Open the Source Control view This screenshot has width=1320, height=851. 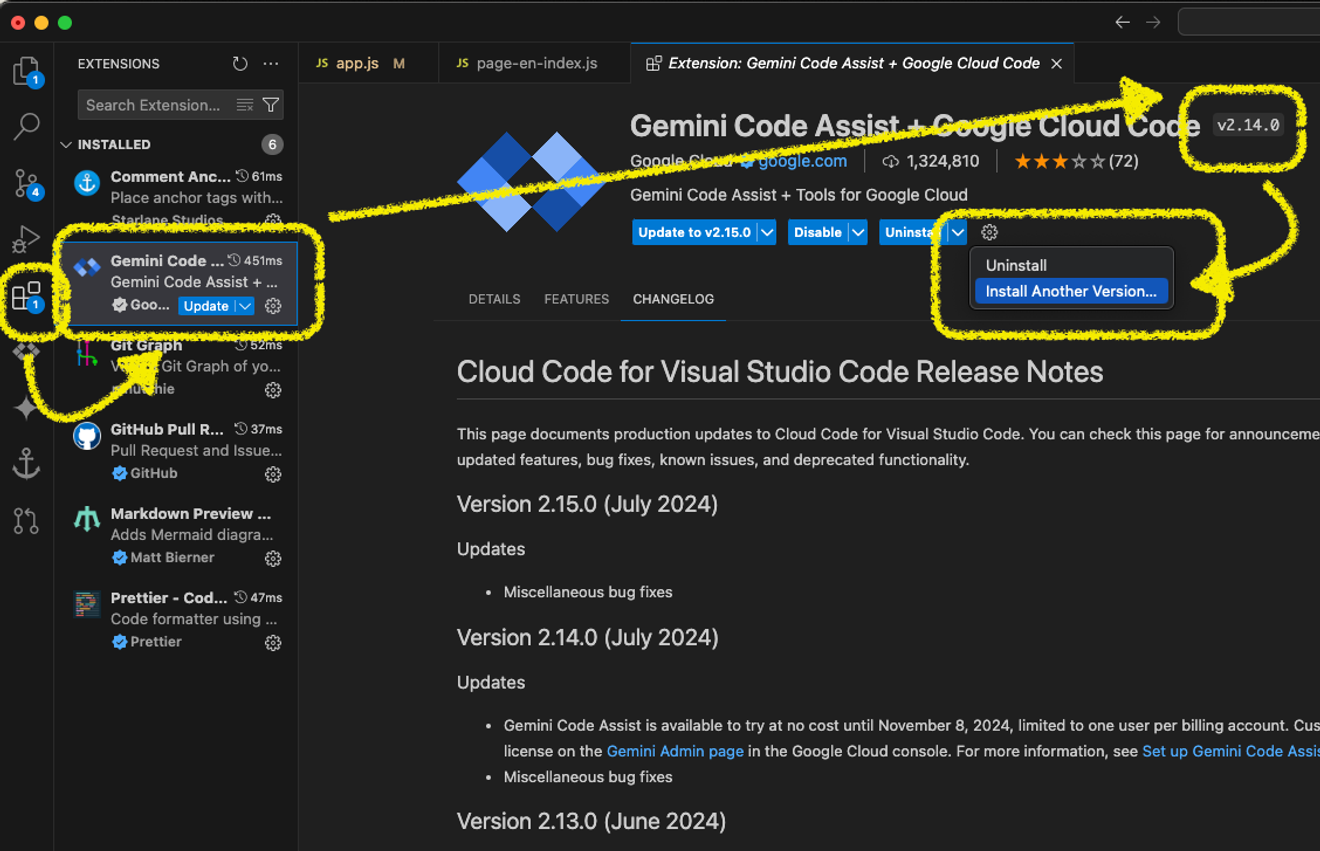[26, 183]
